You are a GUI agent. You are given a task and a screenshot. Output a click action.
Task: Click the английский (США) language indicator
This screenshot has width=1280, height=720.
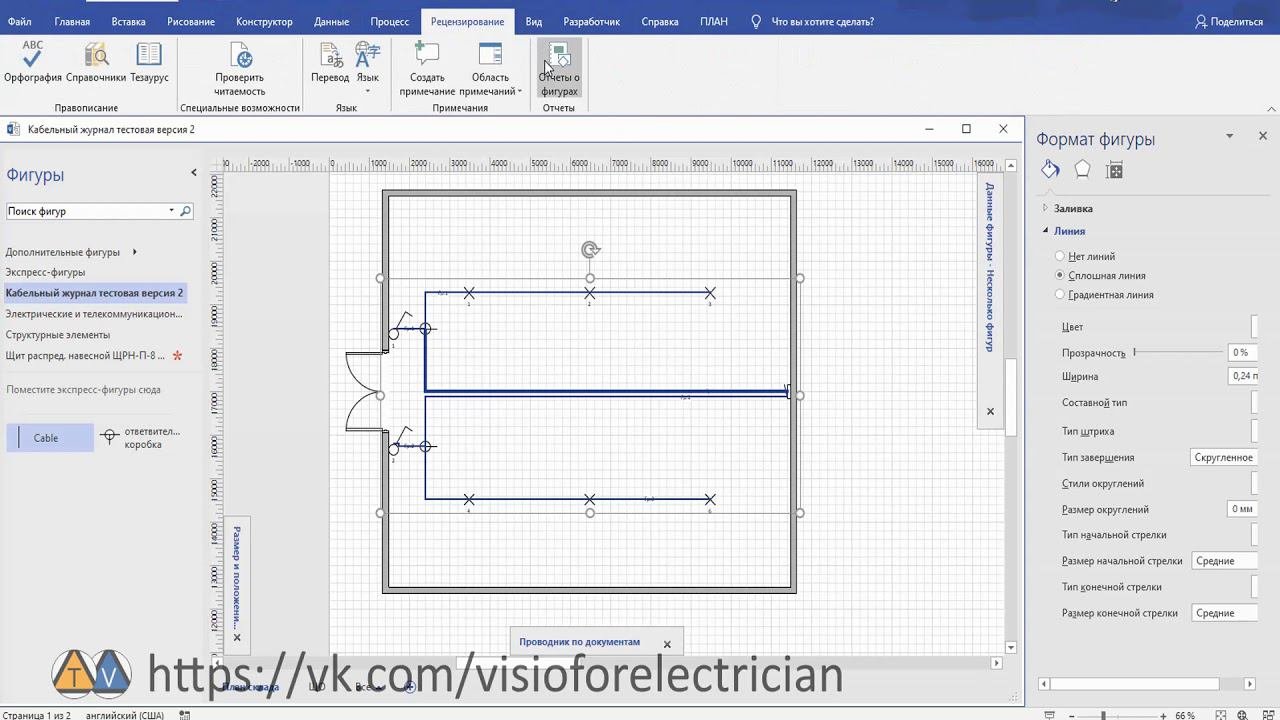tap(125, 716)
